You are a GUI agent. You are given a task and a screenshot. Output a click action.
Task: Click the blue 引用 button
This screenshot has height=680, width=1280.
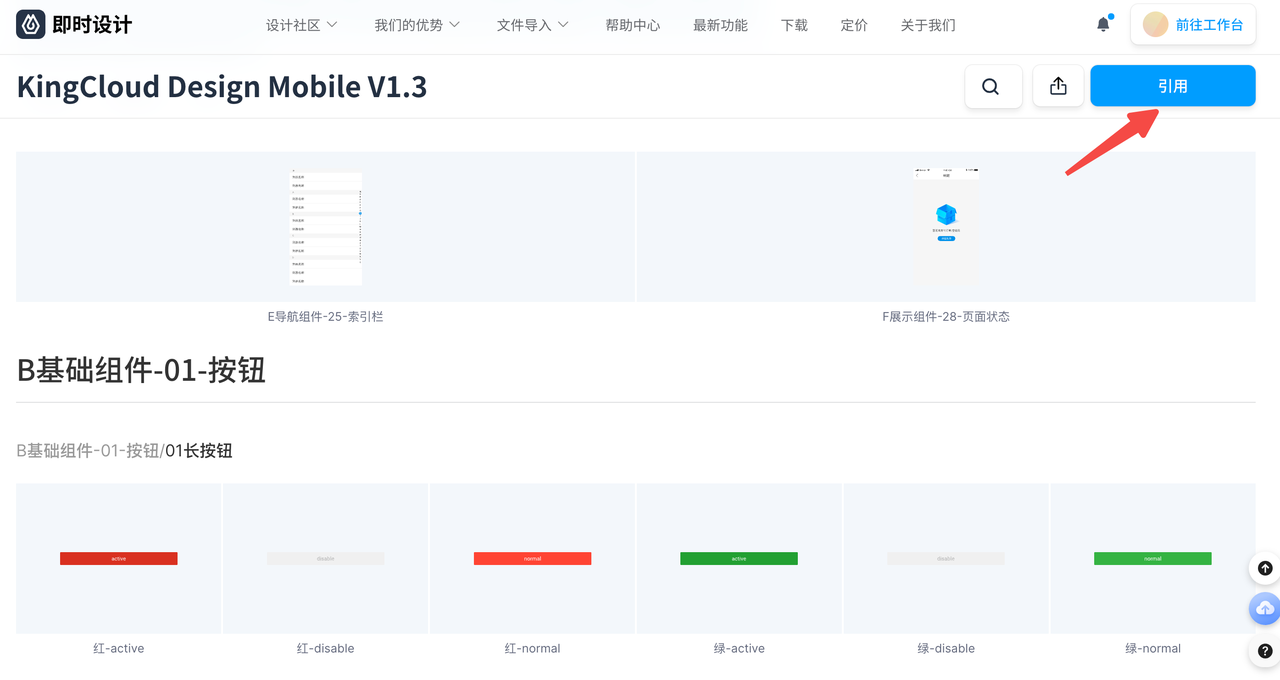click(1173, 86)
